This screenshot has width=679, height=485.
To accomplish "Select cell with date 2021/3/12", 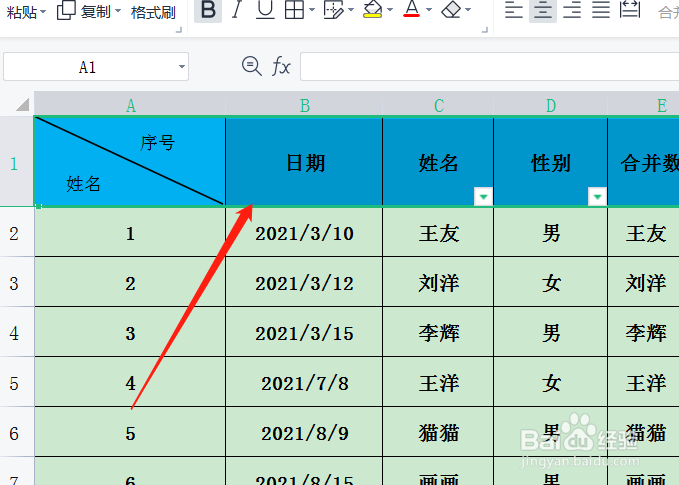I will pos(304,282).
